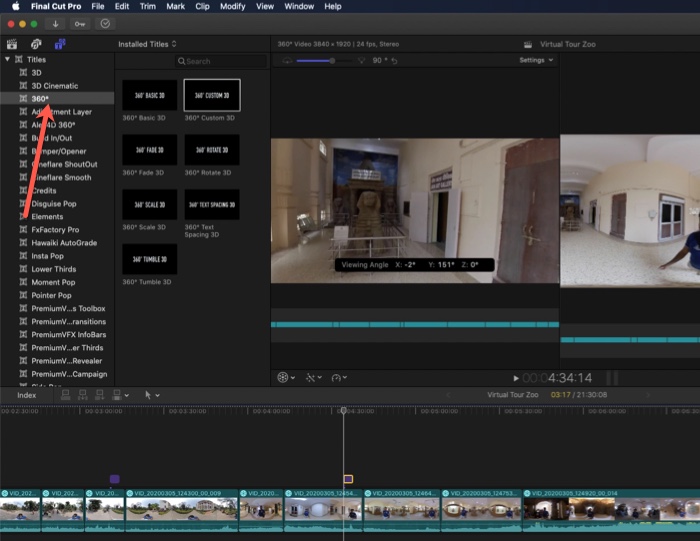Select the Elements category
This screenshot has width=700, height=541.
pyautogui.click(x=47, y=216)
